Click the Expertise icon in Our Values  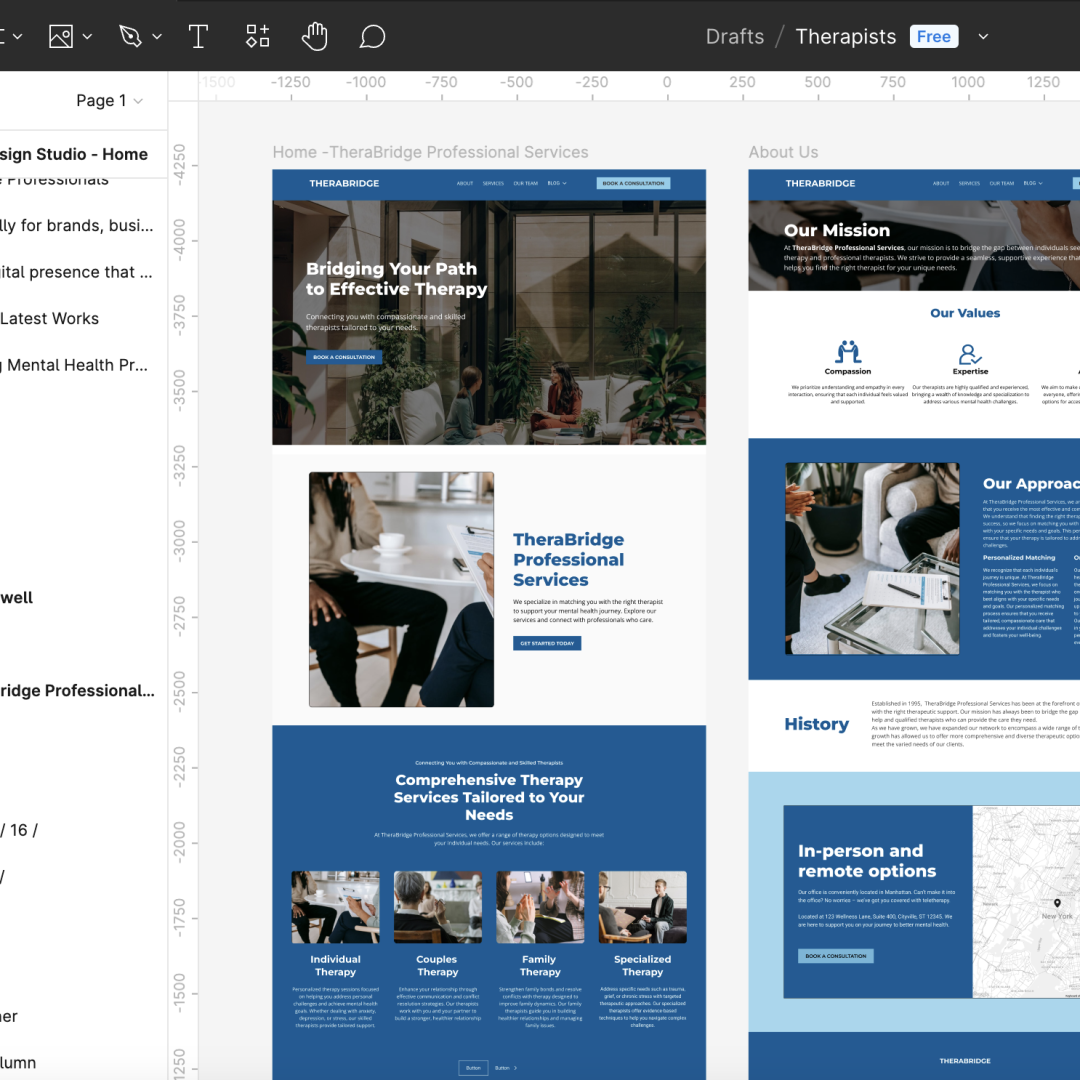click(970, 354)
